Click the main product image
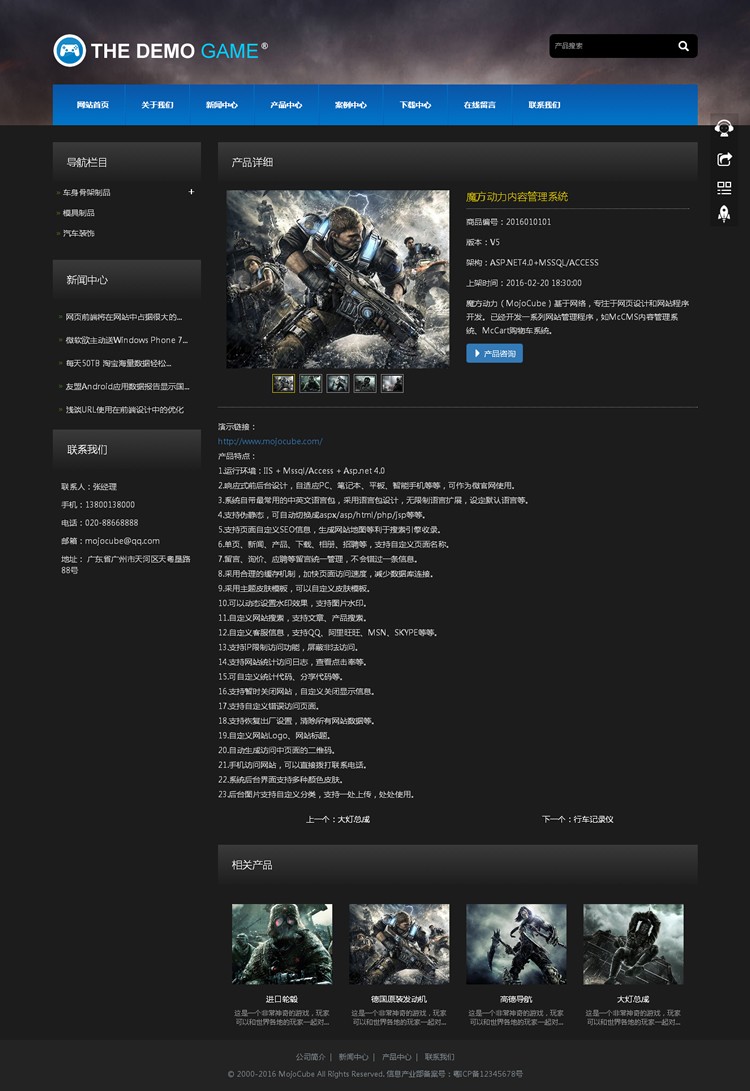This screenshot has width=750, height=1091. coord(337,279)
